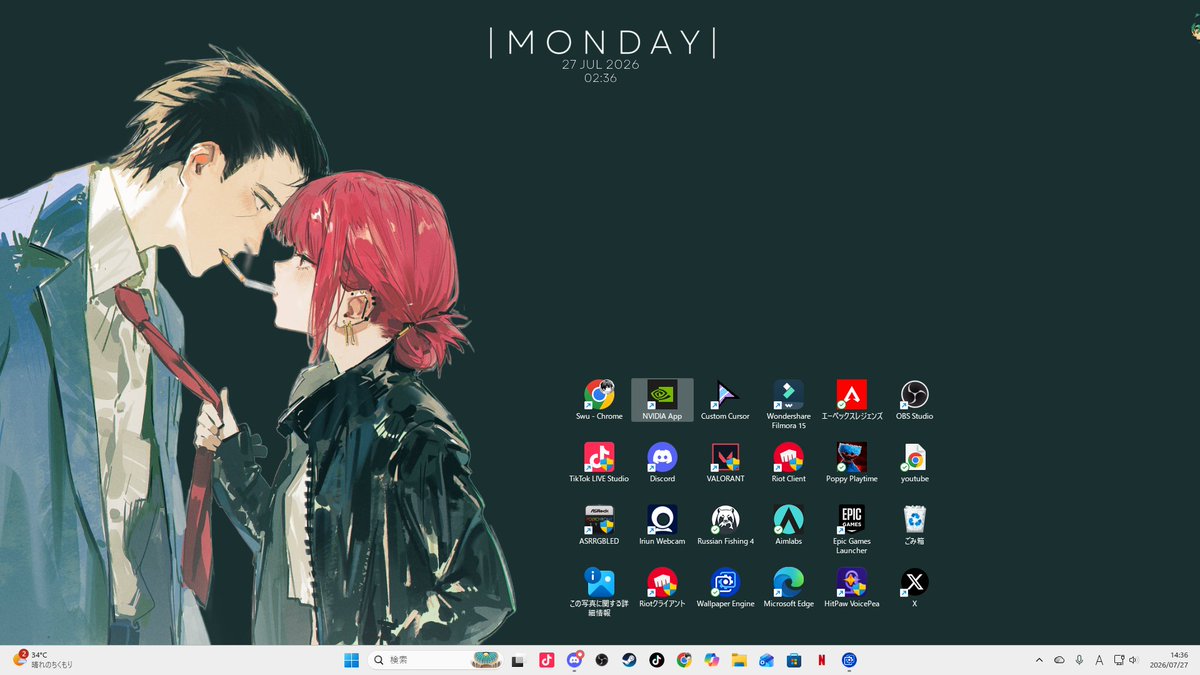The image size is (1200, 675).
Task: Click the OneDrive cloud tray icon
Action: 1059,660
